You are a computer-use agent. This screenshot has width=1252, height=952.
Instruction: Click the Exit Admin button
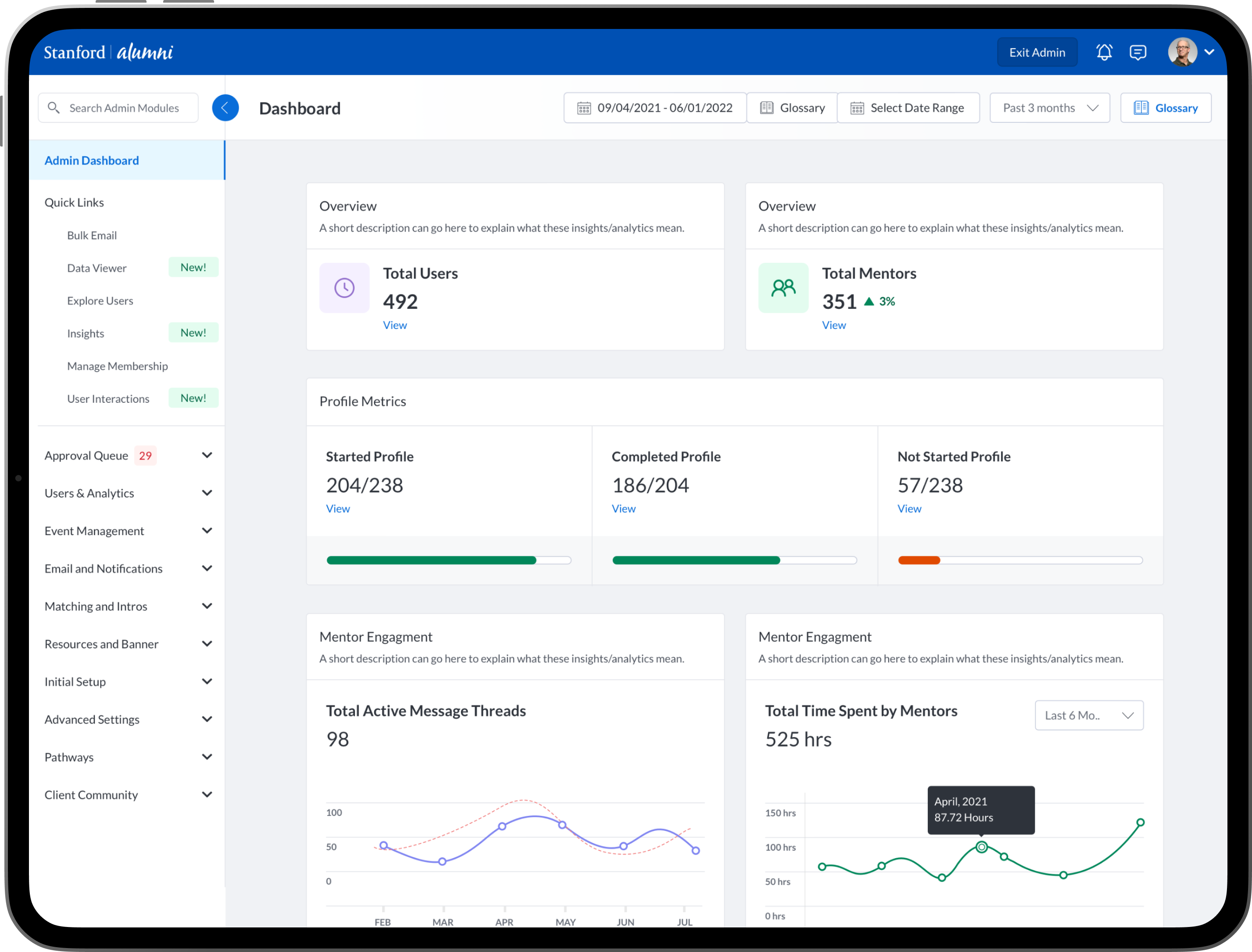1037,52
